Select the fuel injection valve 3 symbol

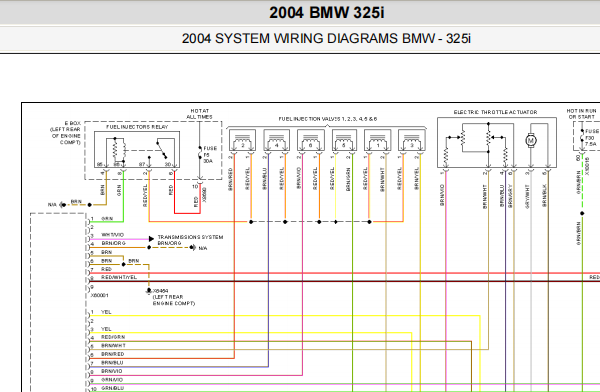click(x=412, y=140)
